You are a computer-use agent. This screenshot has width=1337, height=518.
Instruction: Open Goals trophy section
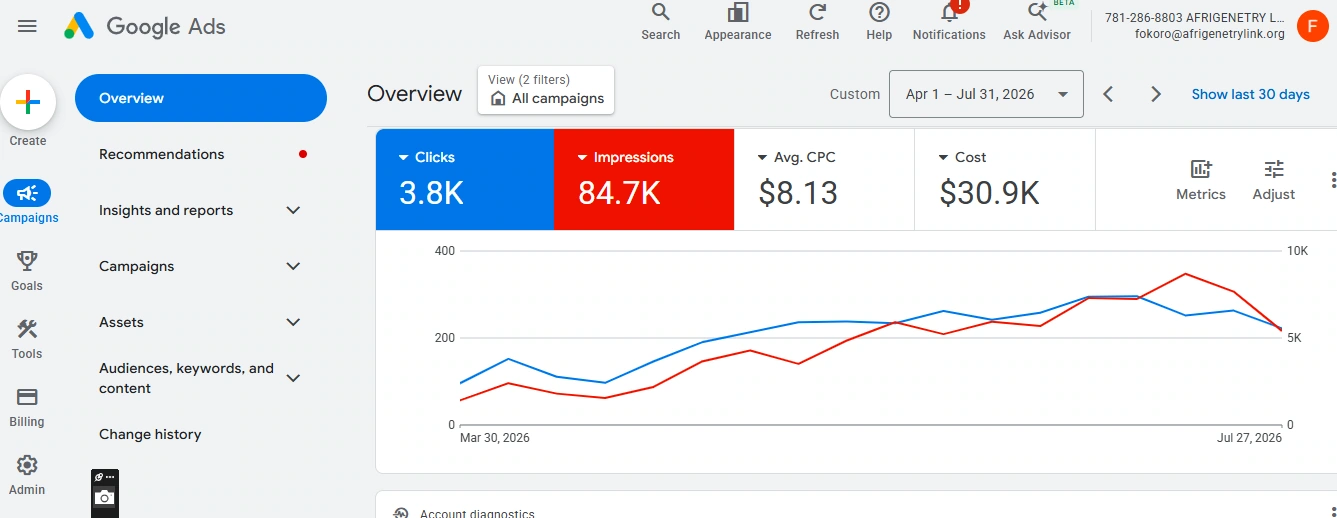click(x=27, y=271)
